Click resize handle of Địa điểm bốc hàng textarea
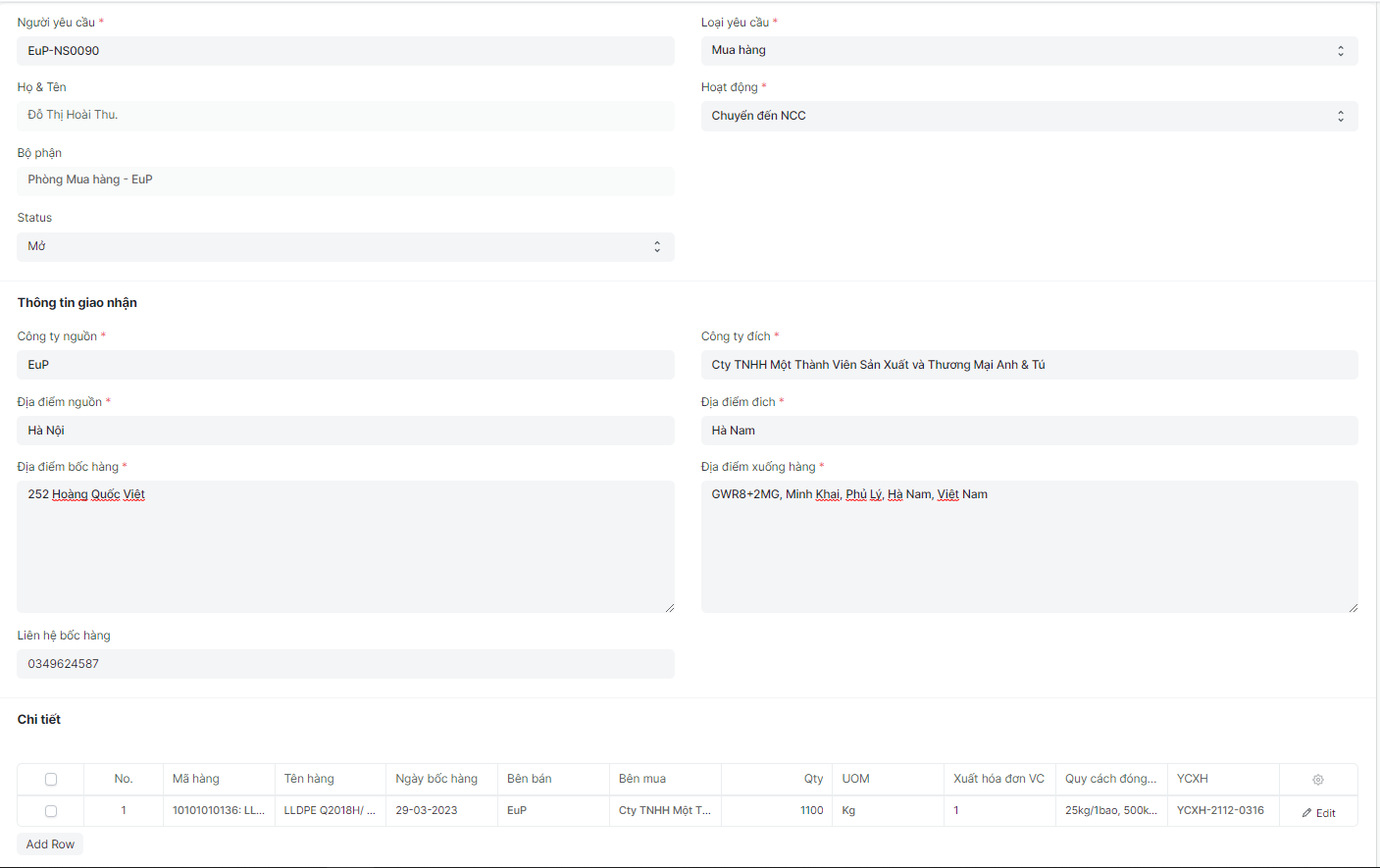 coord(669,608)
